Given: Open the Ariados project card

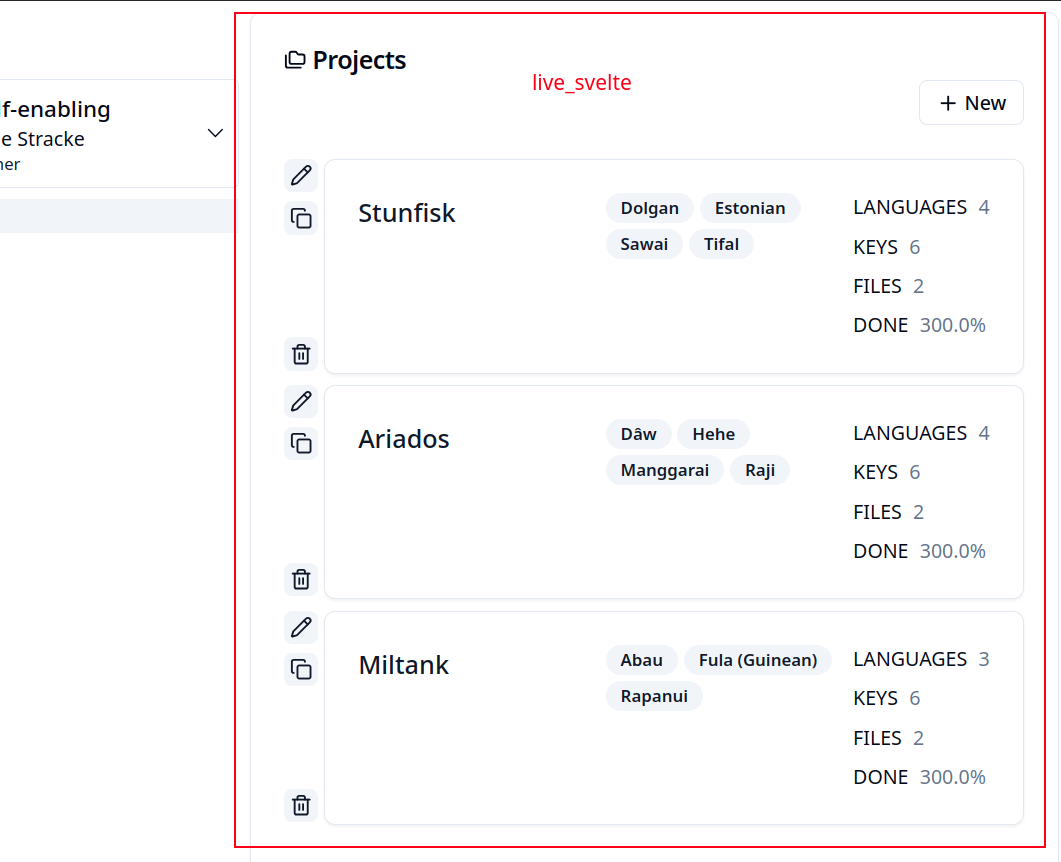Looking at the screenshot, I should [x=674, y=492].
